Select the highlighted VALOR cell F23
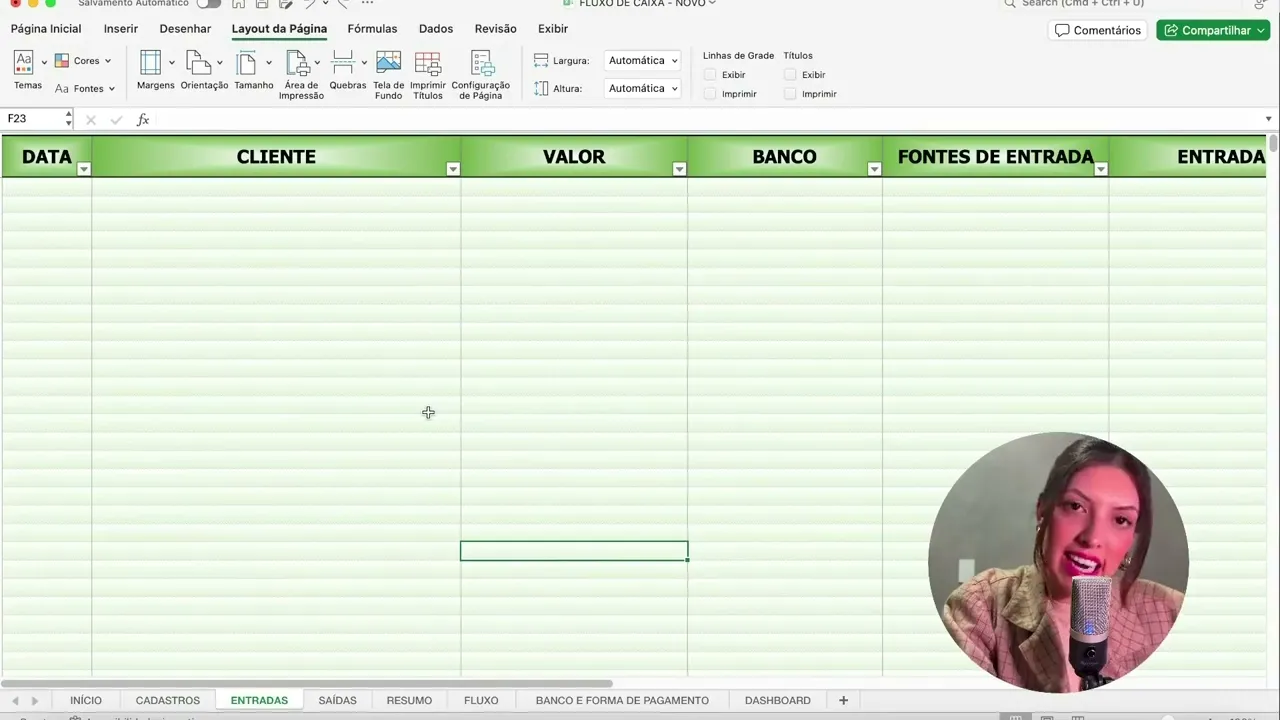The width and height of the screenshot is (1280, 720). pos(574,551)
